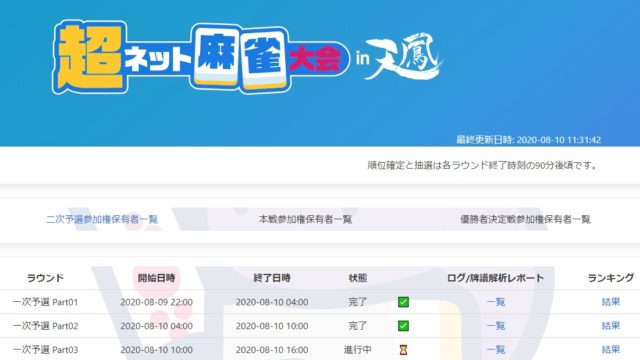The image size is (640, 360).
Task: Open 一覧 log link for Part02
Action: tap(496, 326)
